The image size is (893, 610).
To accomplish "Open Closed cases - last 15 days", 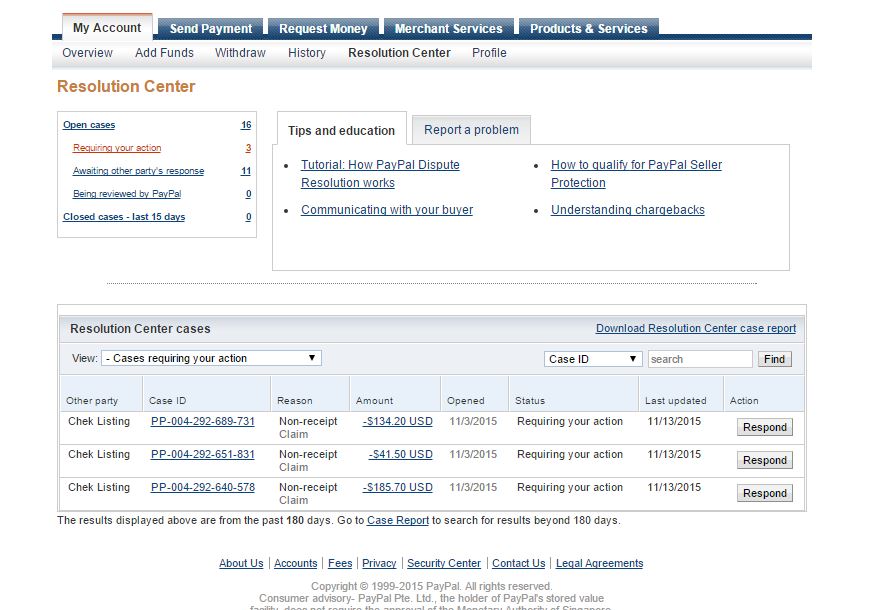I will pyautogui.click(x=124, y=217).
